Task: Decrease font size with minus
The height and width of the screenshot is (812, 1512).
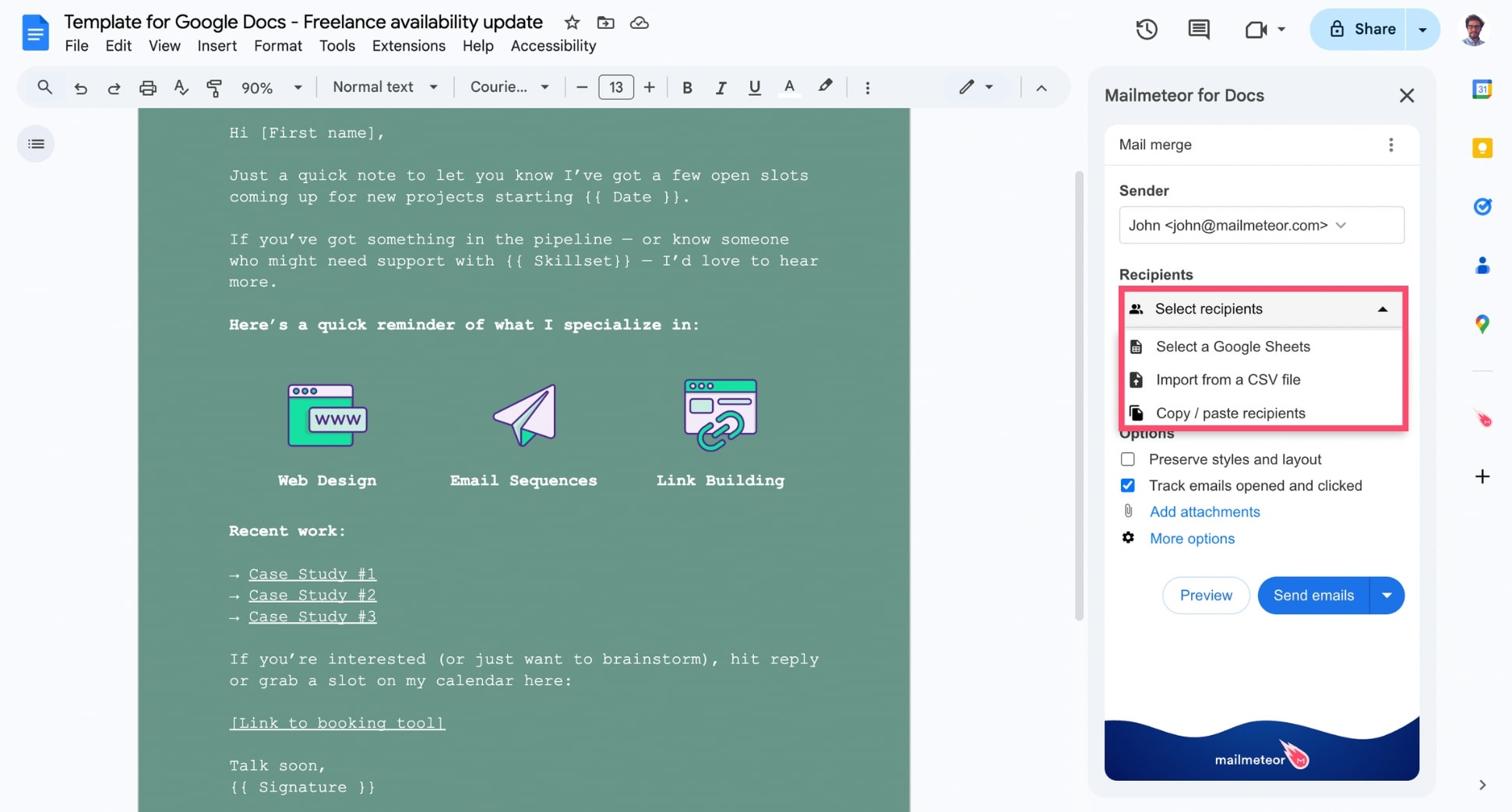Action: (x=581, y=88)
